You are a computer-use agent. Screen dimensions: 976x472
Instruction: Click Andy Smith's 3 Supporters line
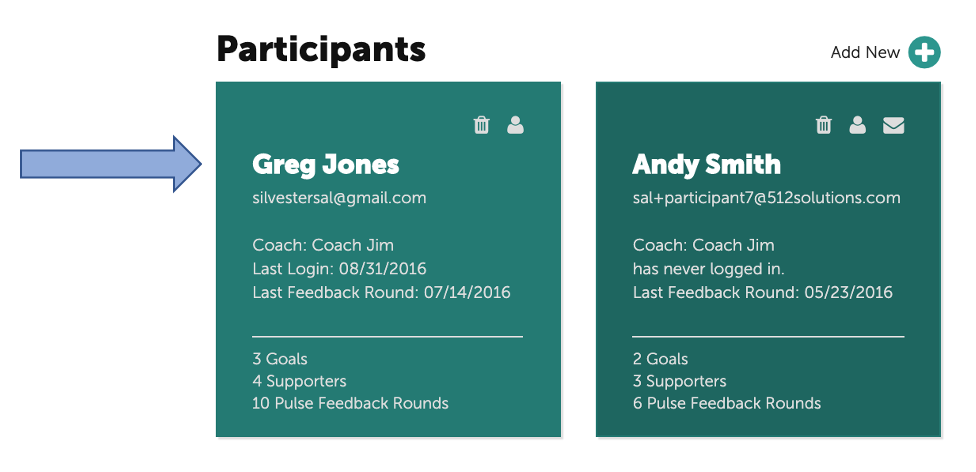tap(679, 381)
